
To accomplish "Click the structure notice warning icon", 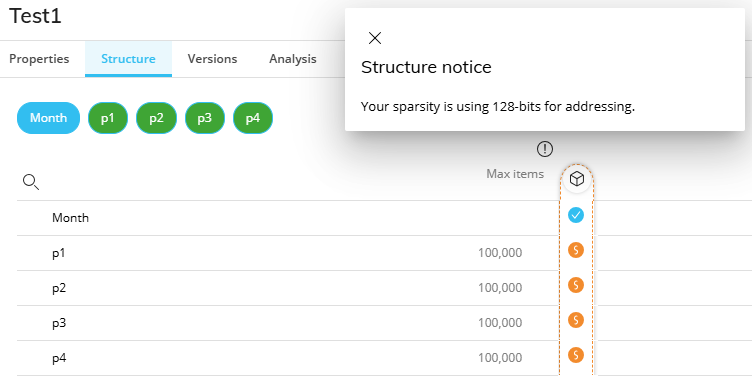I will point(545,149).
